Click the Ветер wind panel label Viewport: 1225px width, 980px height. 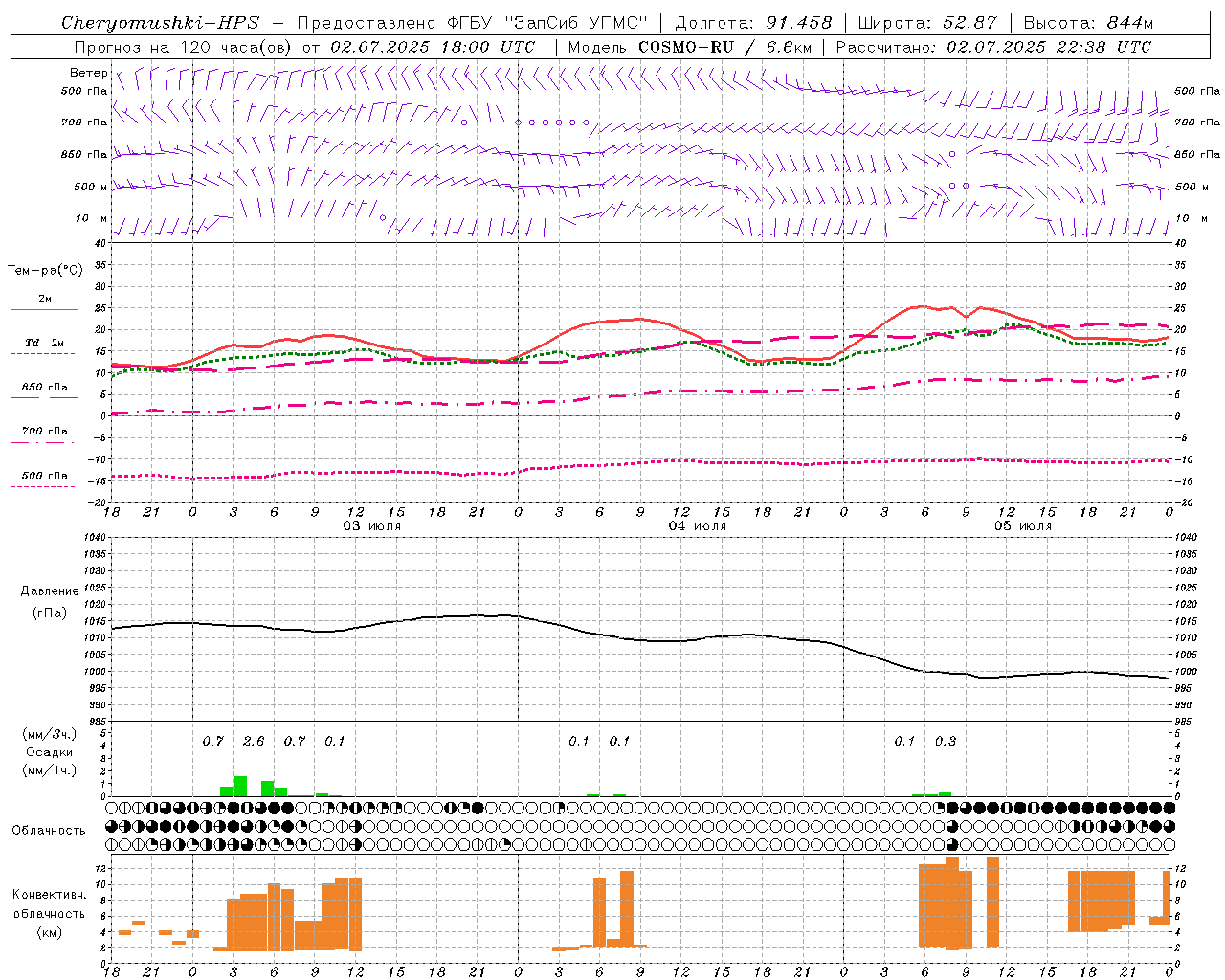click(88, 73)
